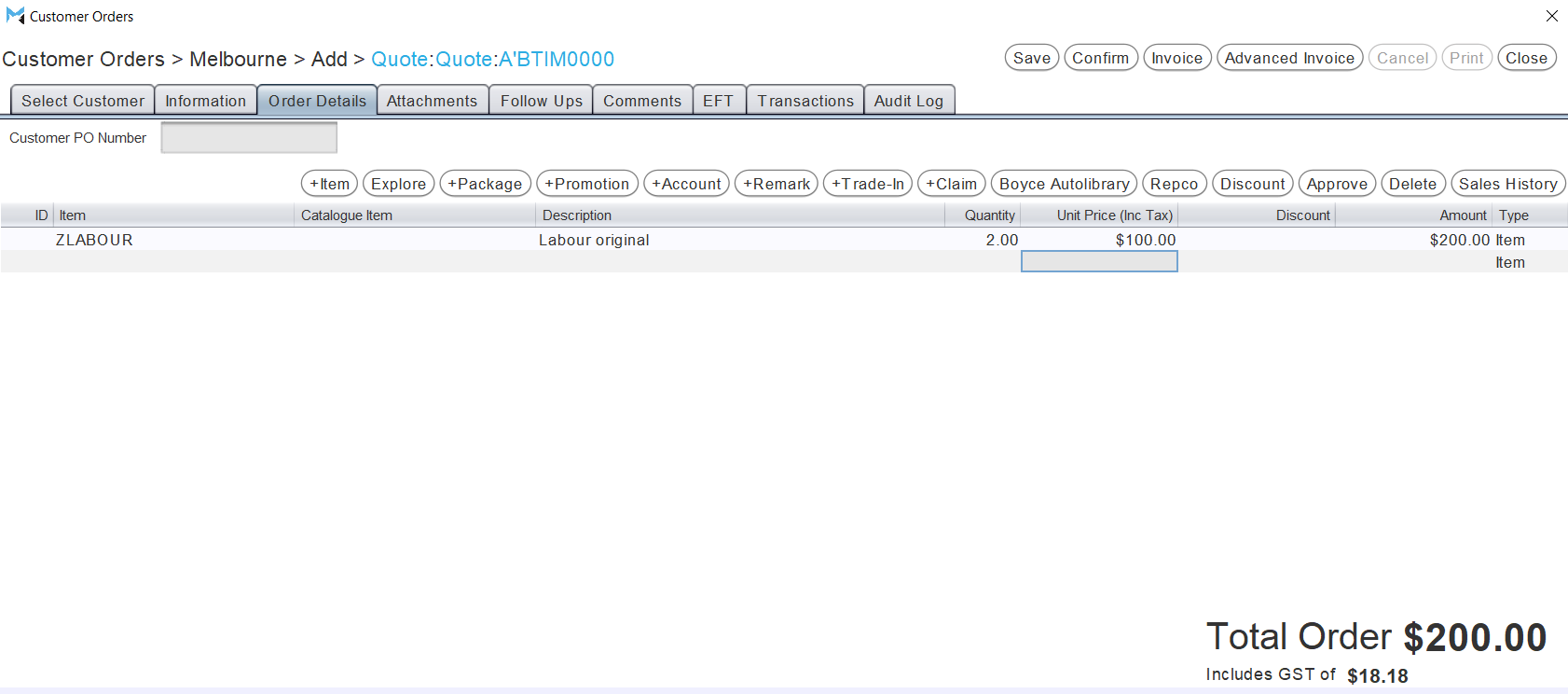Sort by the Item column header

tap(174, 215)
